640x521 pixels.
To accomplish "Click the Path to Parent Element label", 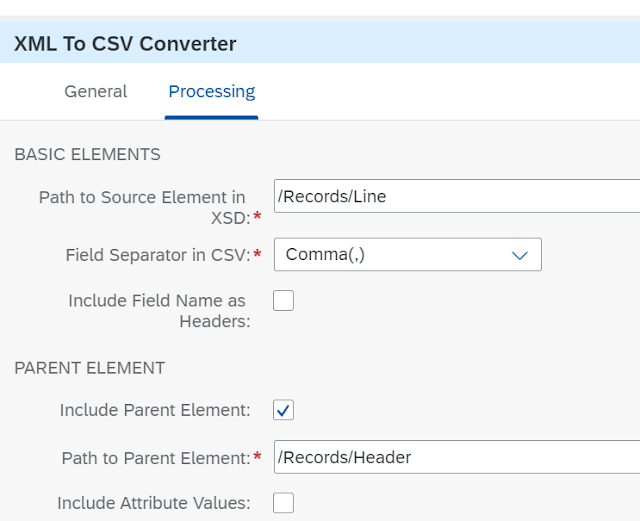I will [156, 458].
